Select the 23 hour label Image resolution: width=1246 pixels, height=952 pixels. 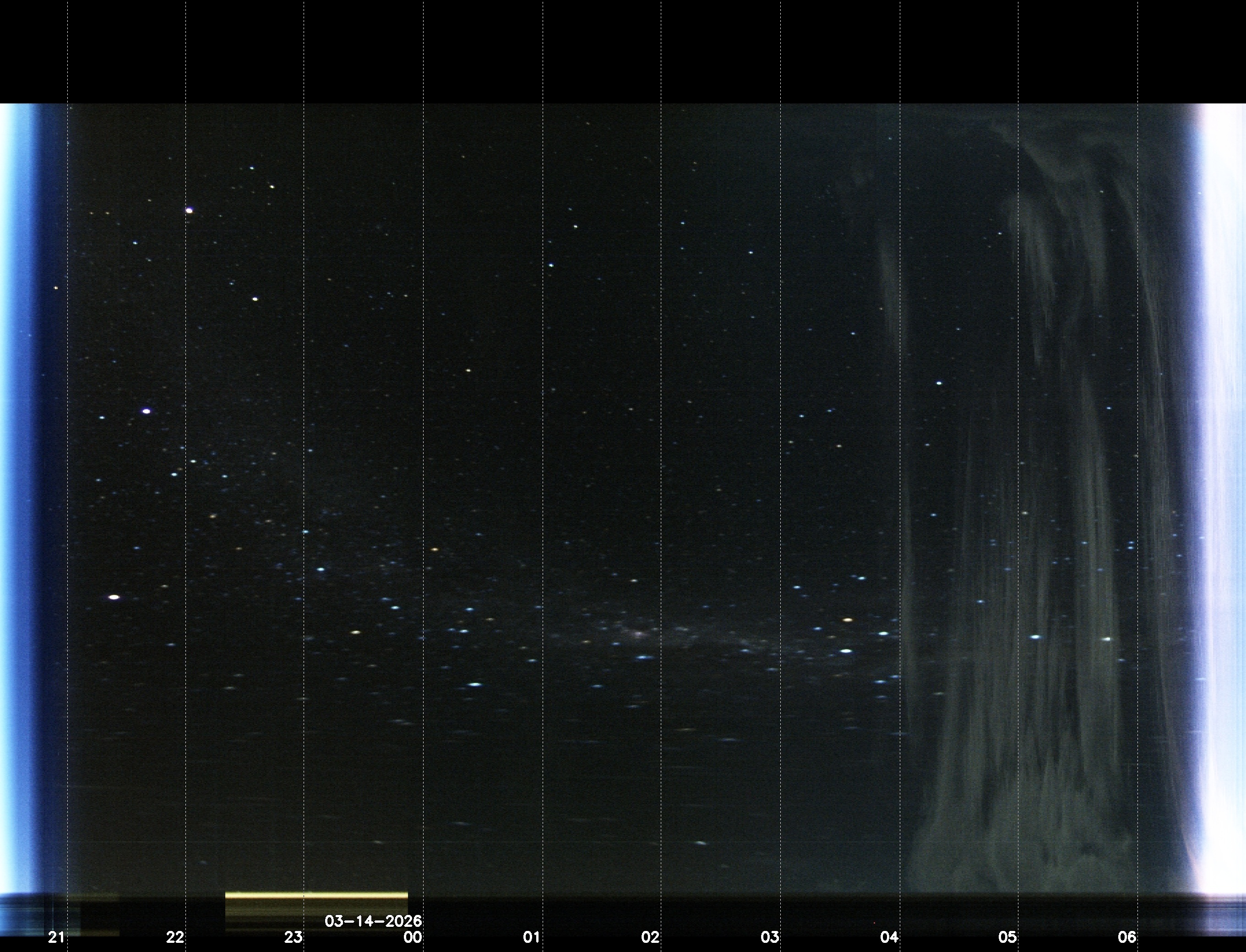pos(293,937)
